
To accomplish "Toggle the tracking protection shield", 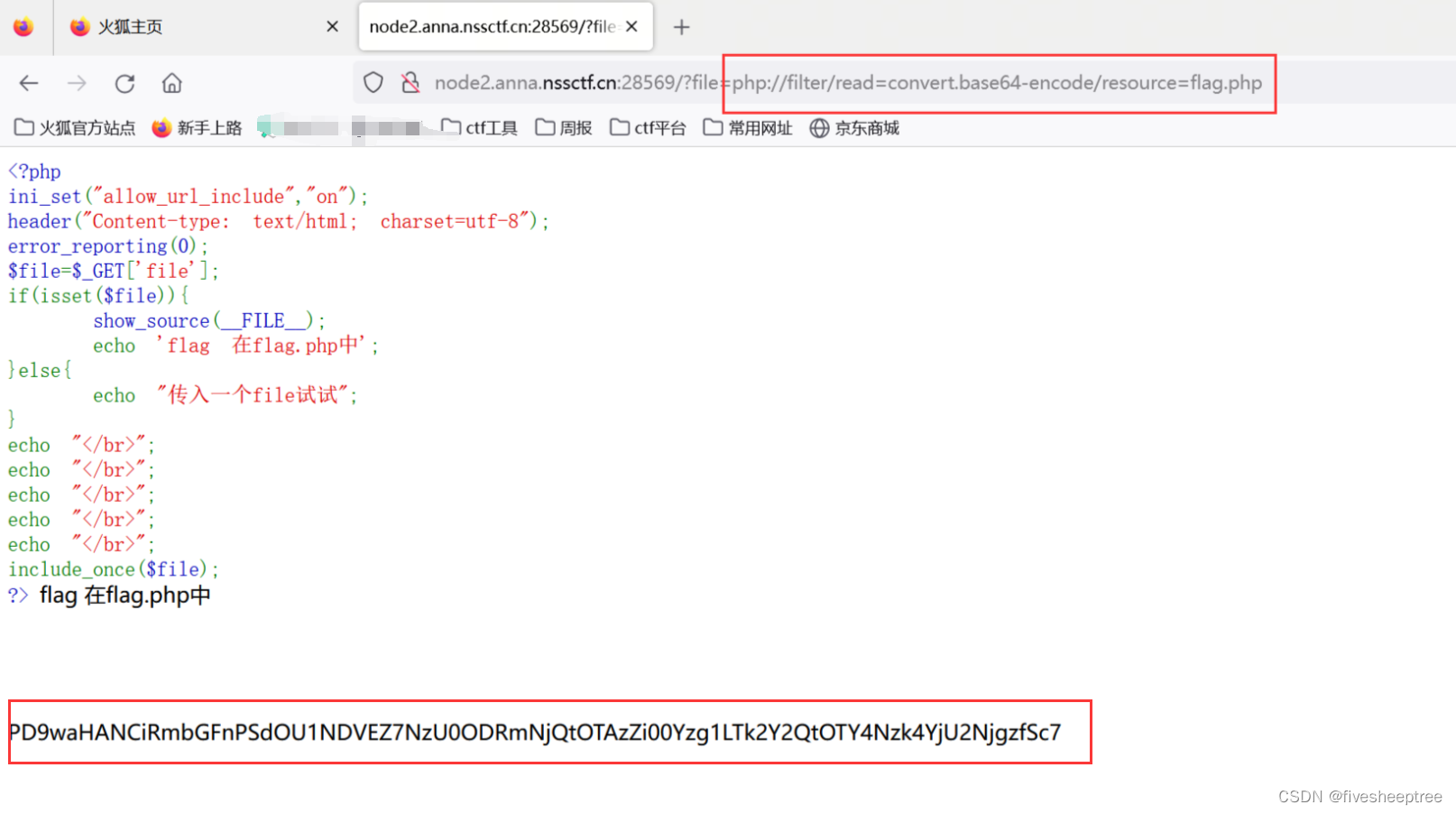I will 373,82.
